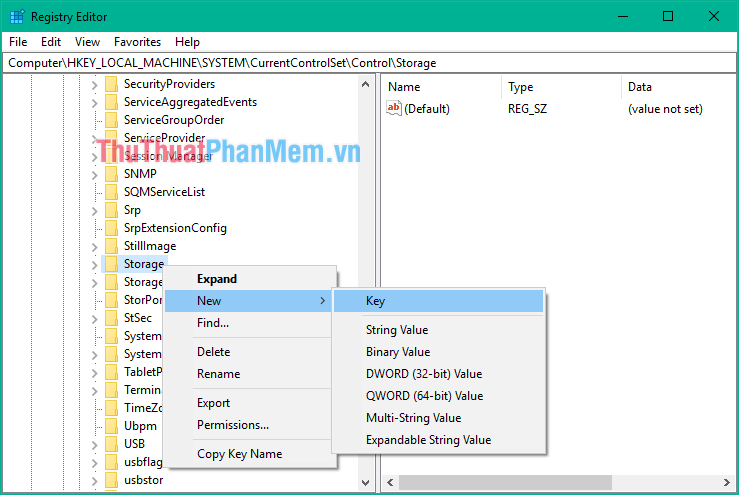Expand the selected Storage key arrow

tap(94, 265)
